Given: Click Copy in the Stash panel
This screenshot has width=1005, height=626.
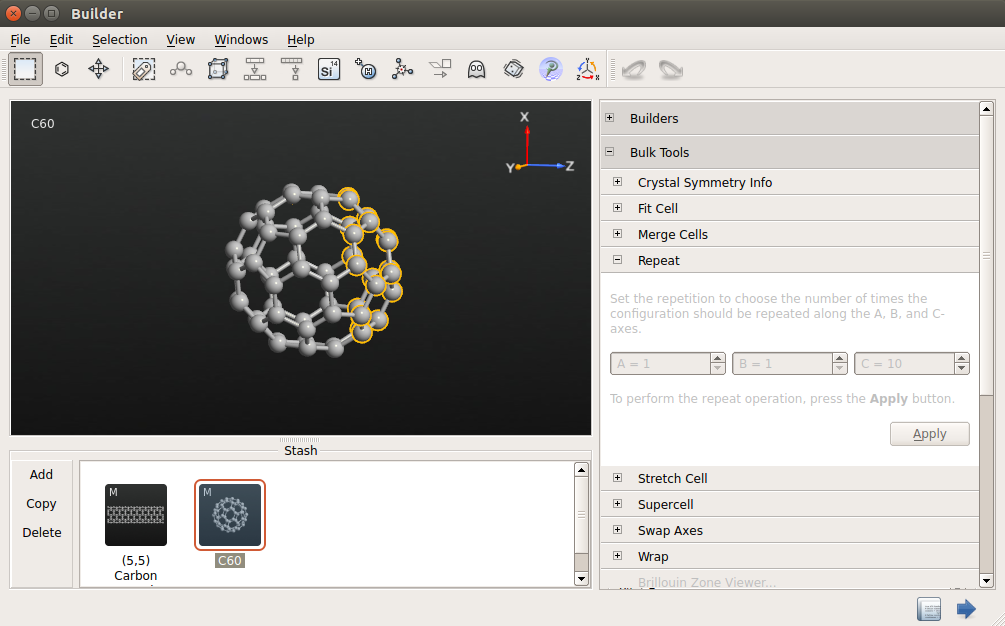Looking at the screenshot, I should pyautogui.click(x=41, y=504).
